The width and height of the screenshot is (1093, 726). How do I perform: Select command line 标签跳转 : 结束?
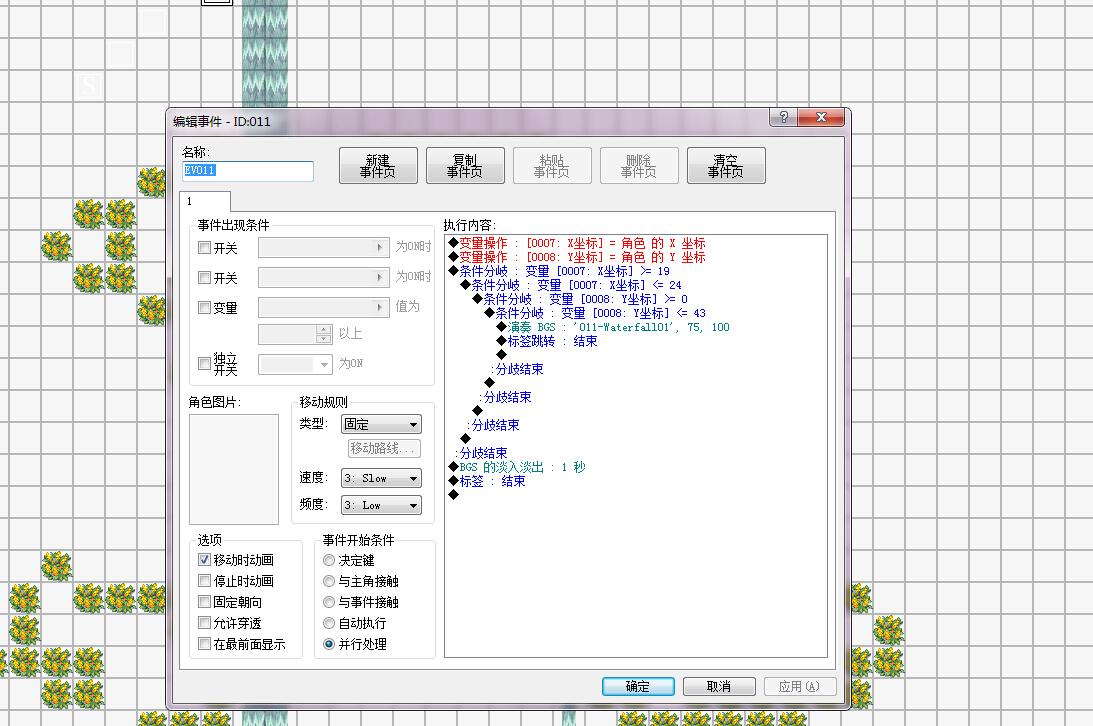[x=546, y=341]
